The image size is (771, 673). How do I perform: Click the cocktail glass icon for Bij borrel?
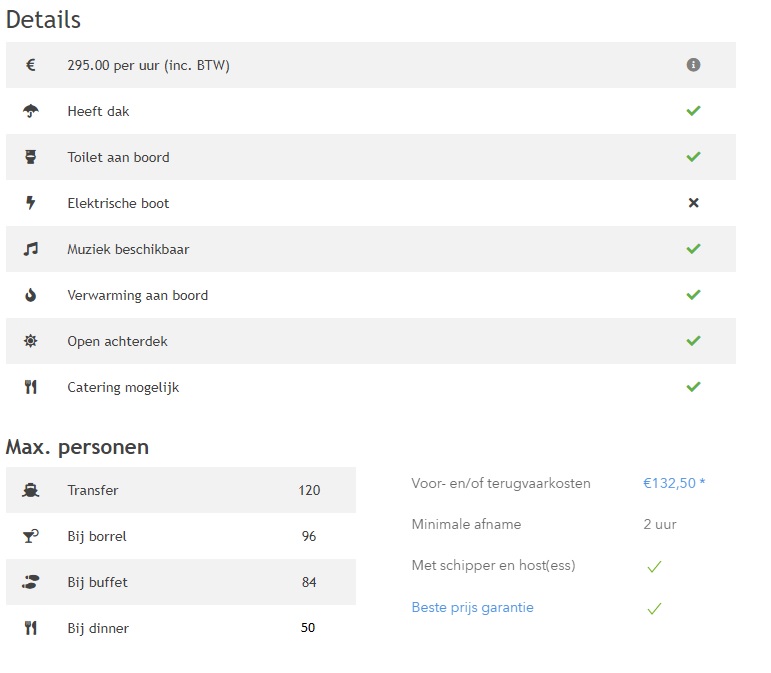30,536
